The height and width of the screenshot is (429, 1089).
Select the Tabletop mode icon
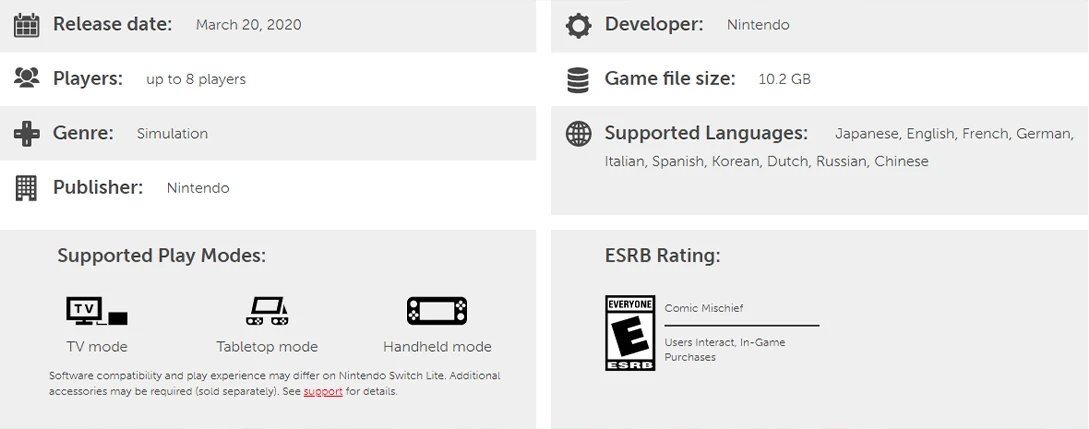[267, 311]
